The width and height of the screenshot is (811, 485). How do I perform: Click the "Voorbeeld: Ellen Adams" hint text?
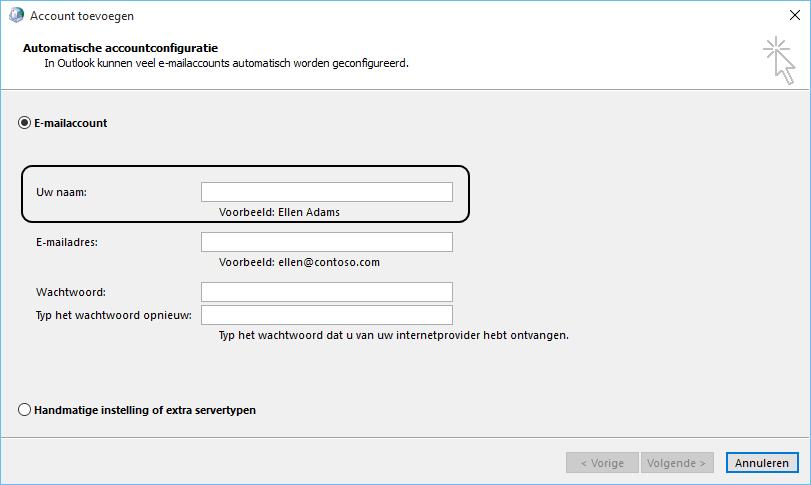tap(285, 212)
